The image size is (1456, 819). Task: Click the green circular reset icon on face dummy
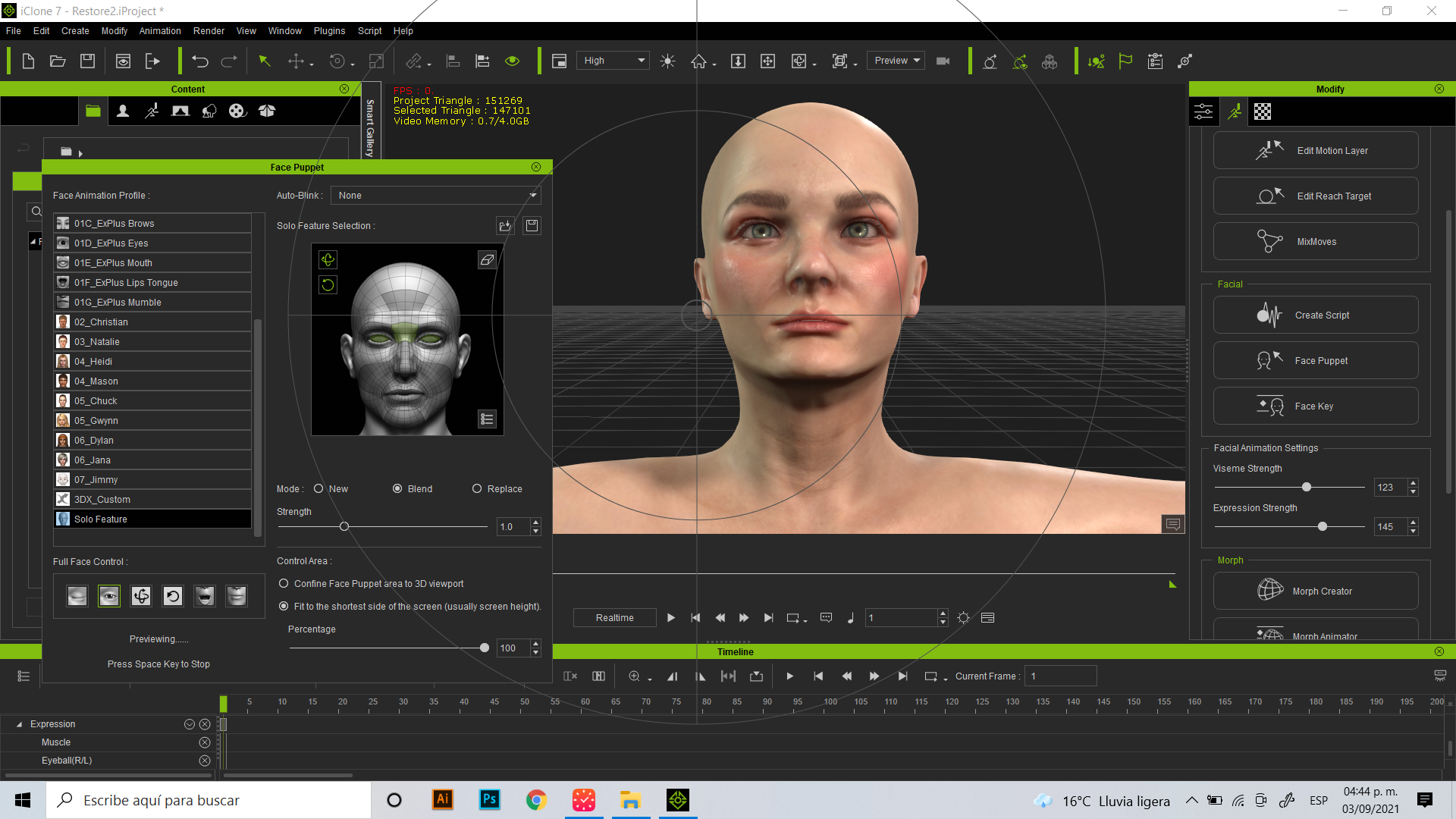[328, 285]
